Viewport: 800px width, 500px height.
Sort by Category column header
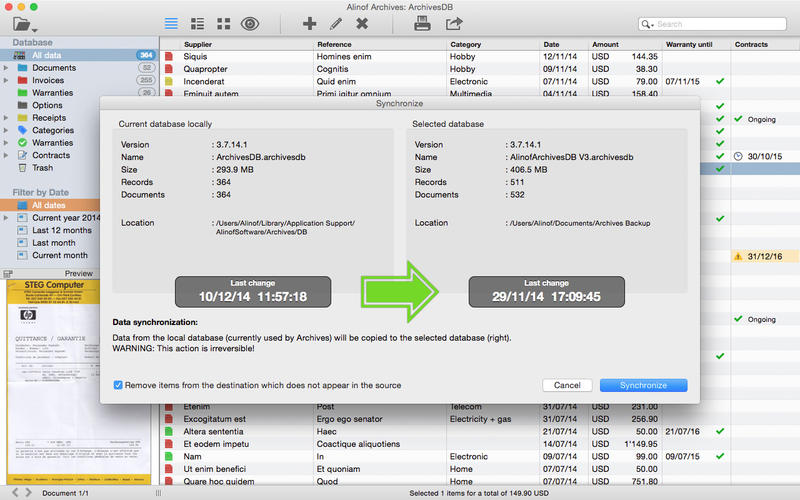pos(465,44)
